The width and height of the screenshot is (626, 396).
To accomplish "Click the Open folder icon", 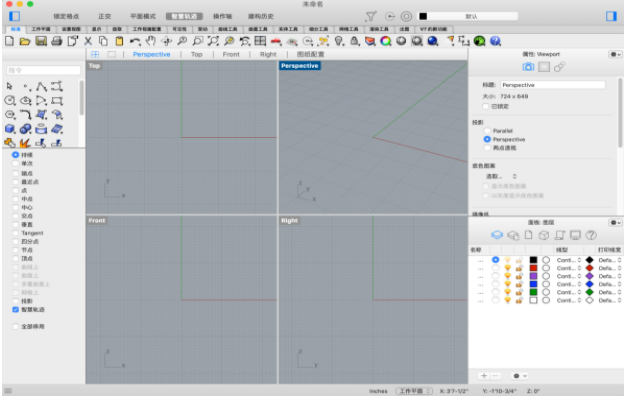I will click(x=25, y=41).
